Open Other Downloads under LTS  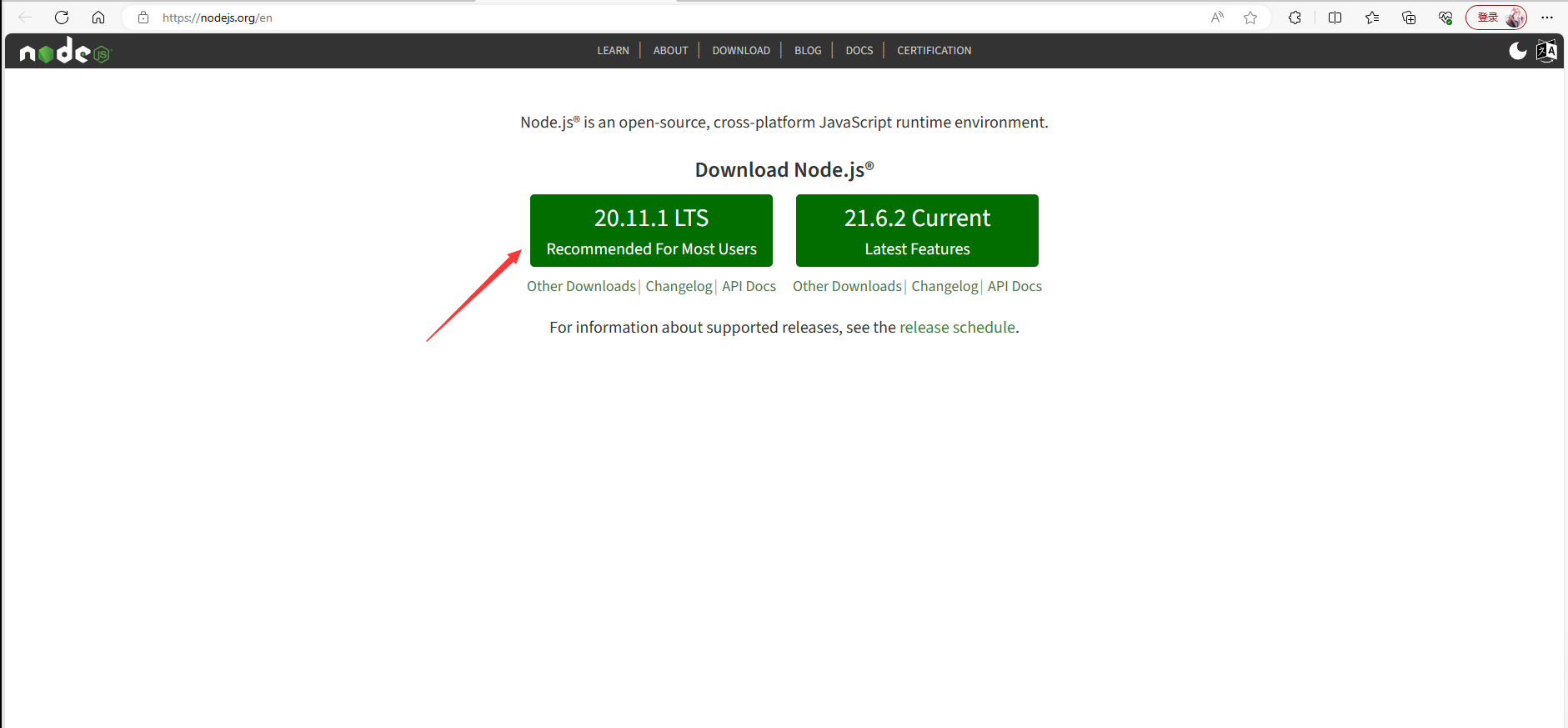pyautogui.click(x=581, y=286)
